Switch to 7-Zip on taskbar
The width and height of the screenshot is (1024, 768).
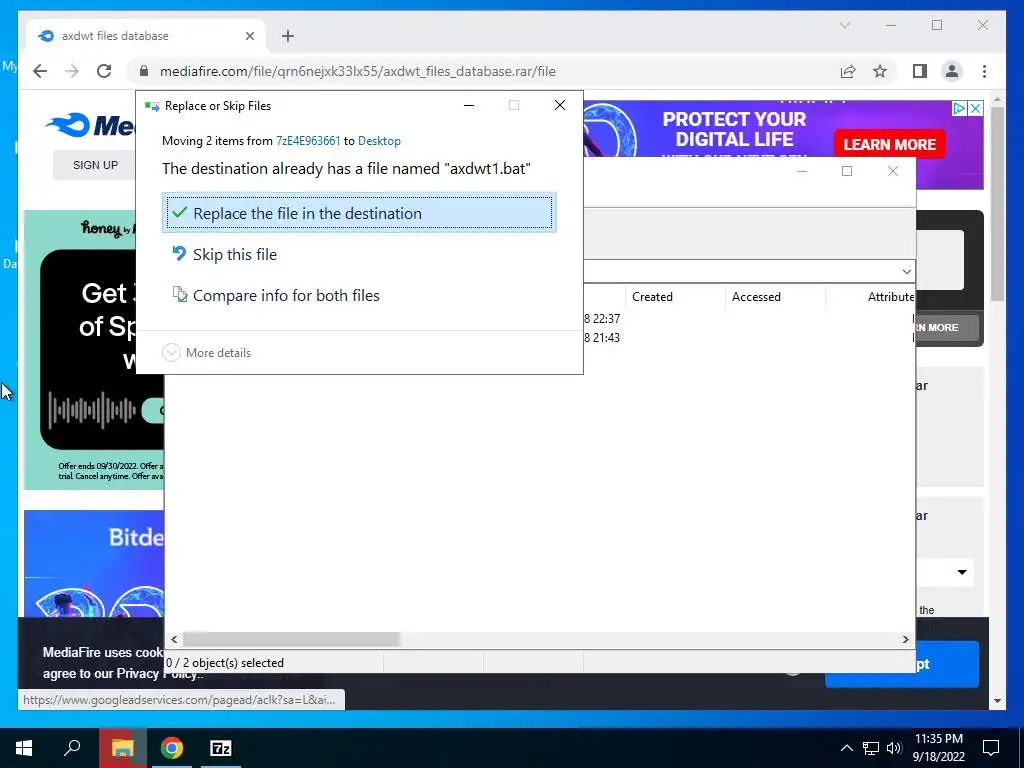[221, 748]
